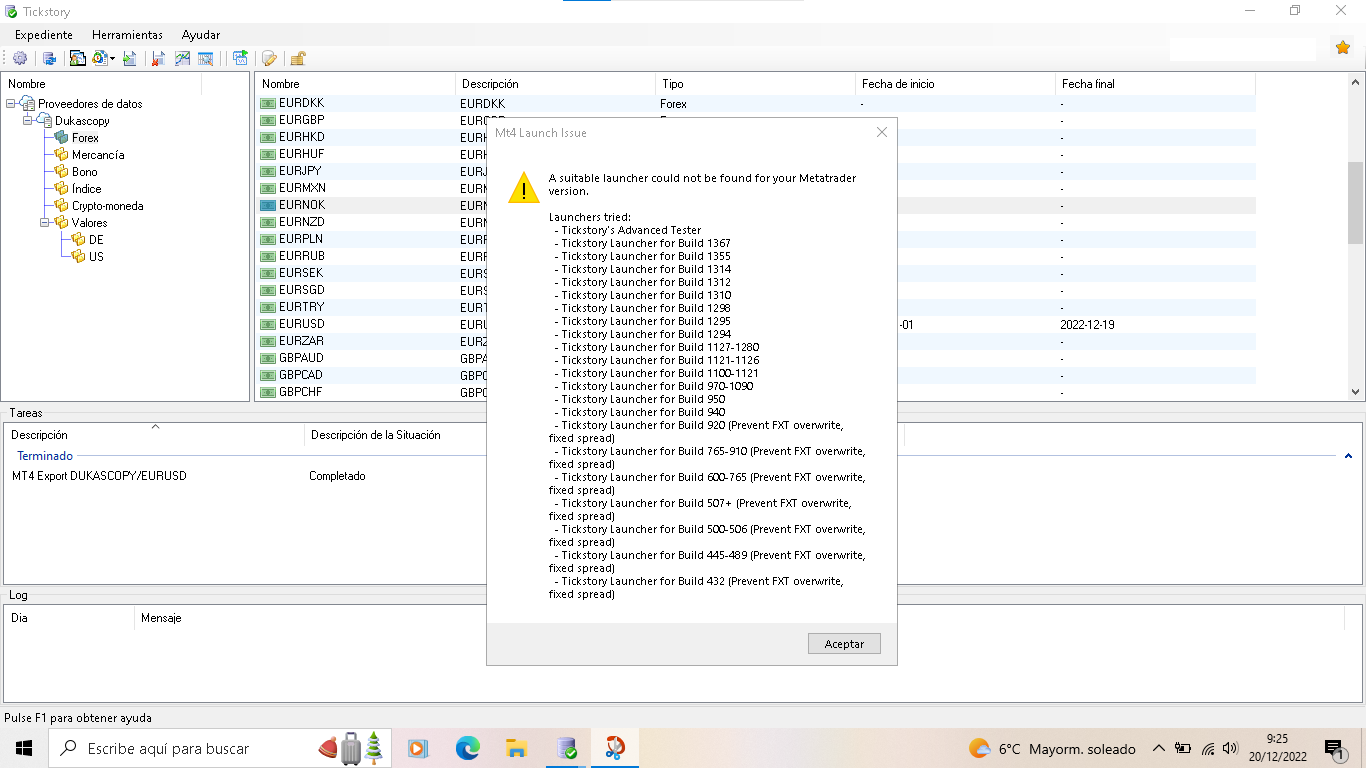The image size is (1366, 768).
Task: Select the GBPCHF symbol row
Action: (755, 392)
